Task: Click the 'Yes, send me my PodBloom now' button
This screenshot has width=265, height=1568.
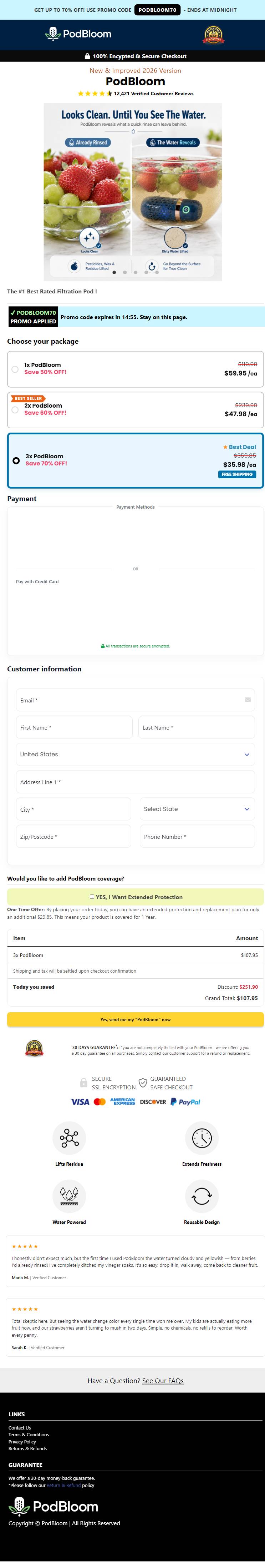Action: 135,1019
